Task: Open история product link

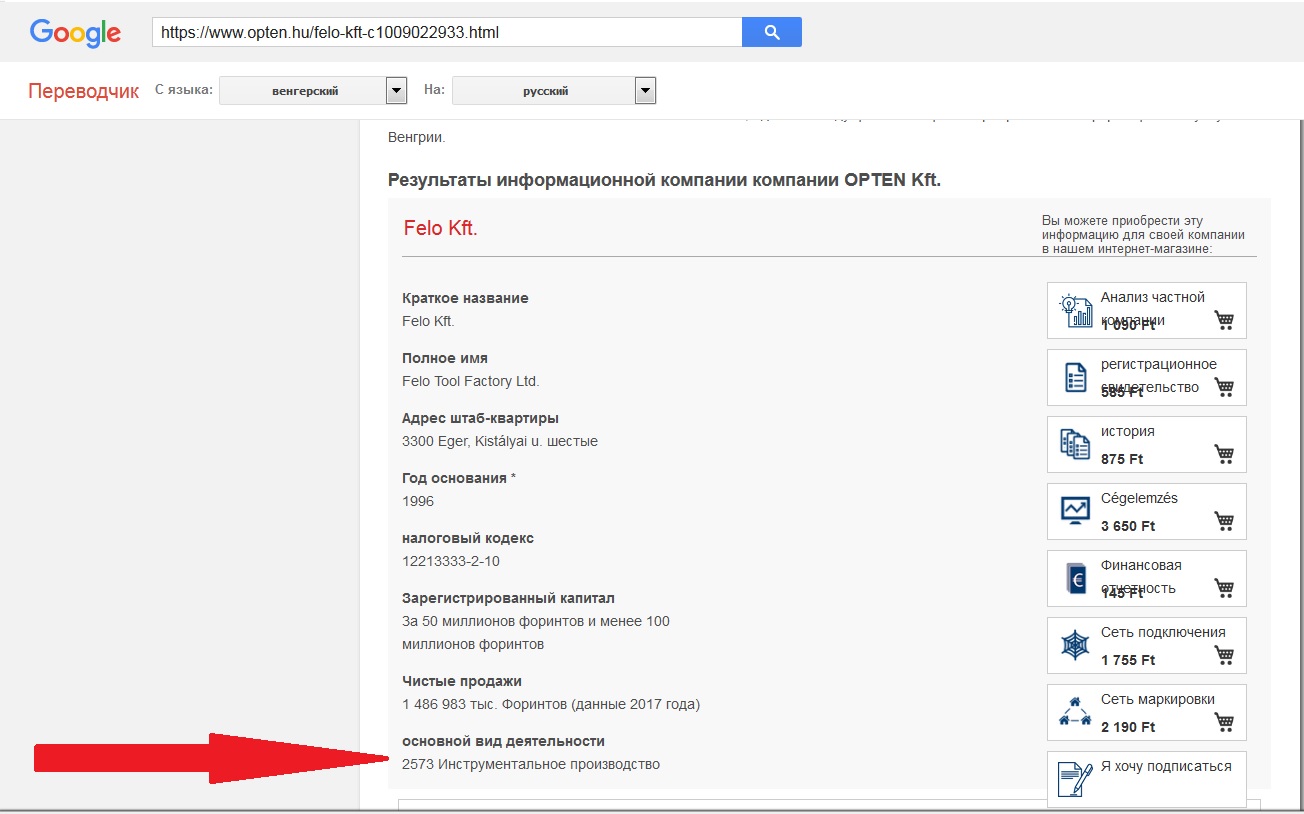Action: coord(1128,431)
